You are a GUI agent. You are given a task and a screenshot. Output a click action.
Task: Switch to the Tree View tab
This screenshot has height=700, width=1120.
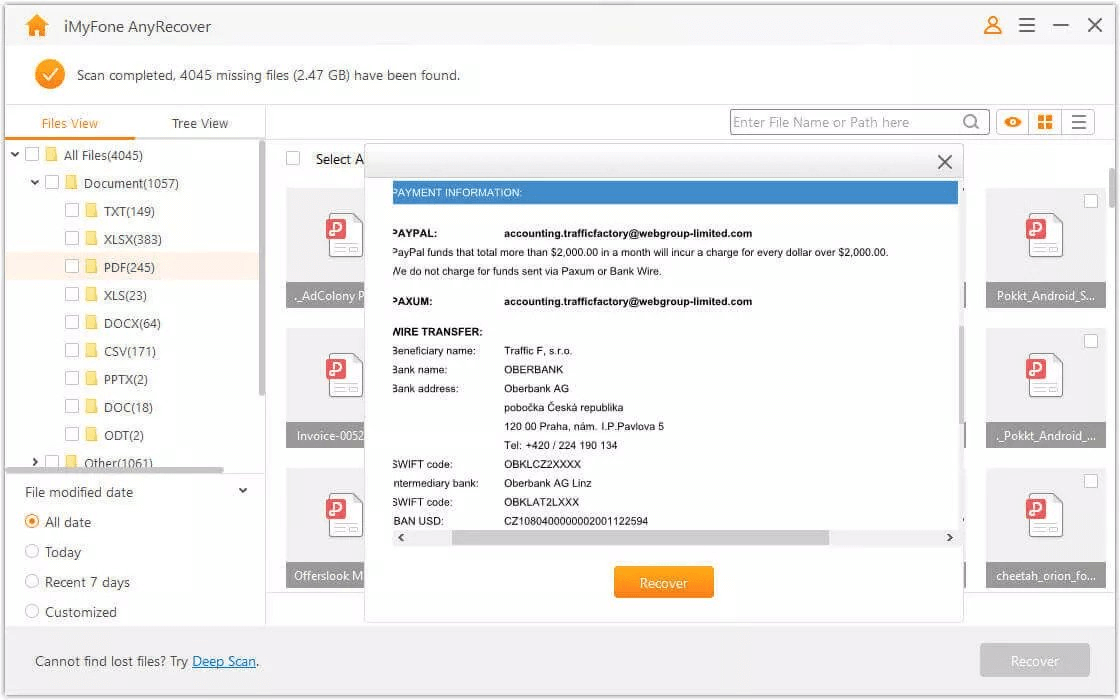click(200, 123)
